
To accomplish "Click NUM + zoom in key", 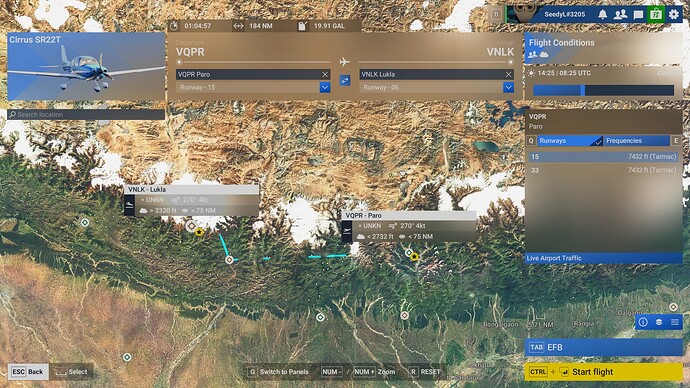I will (363, 372).
